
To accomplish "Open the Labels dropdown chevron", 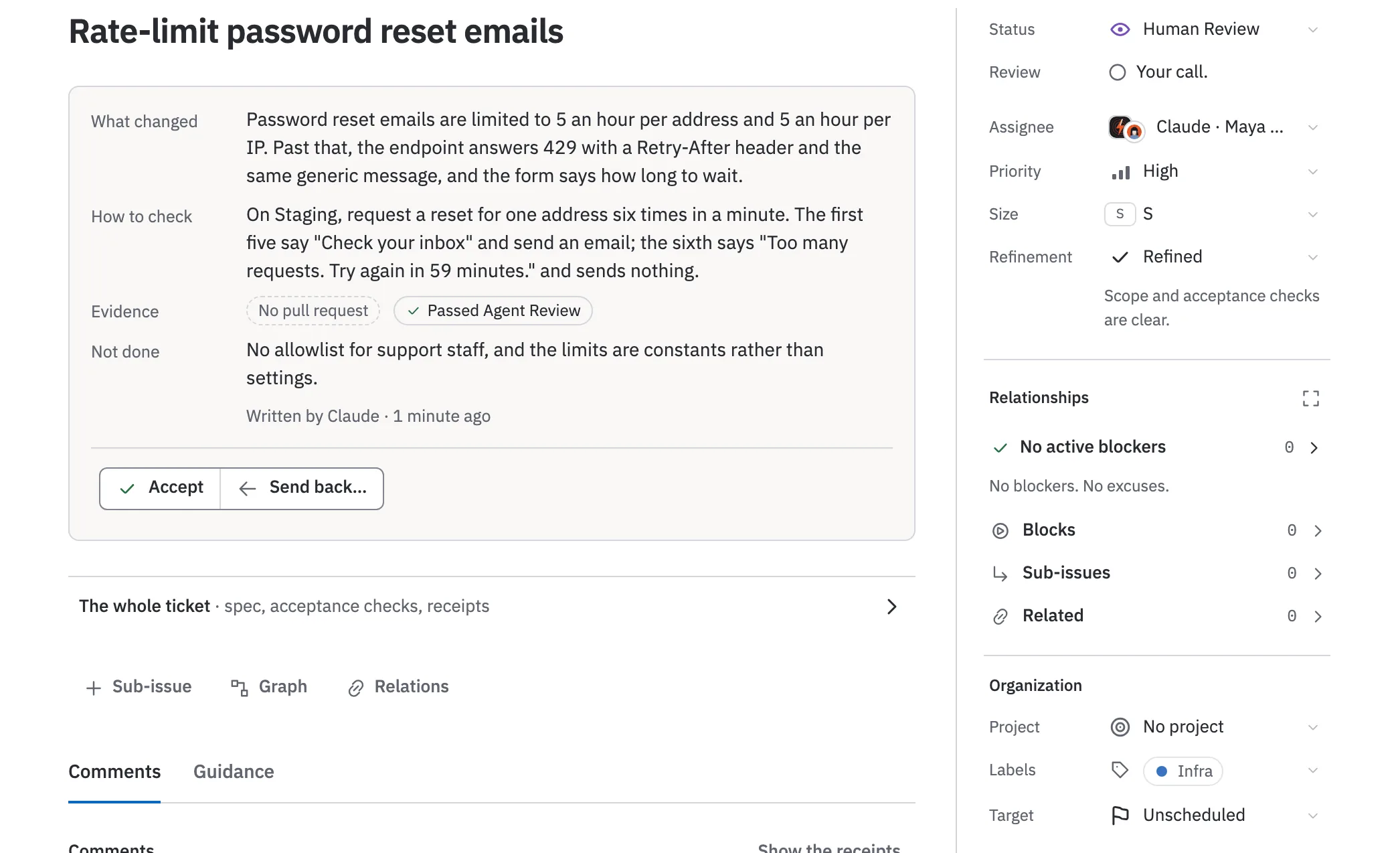I will (x=1312, y=771).
